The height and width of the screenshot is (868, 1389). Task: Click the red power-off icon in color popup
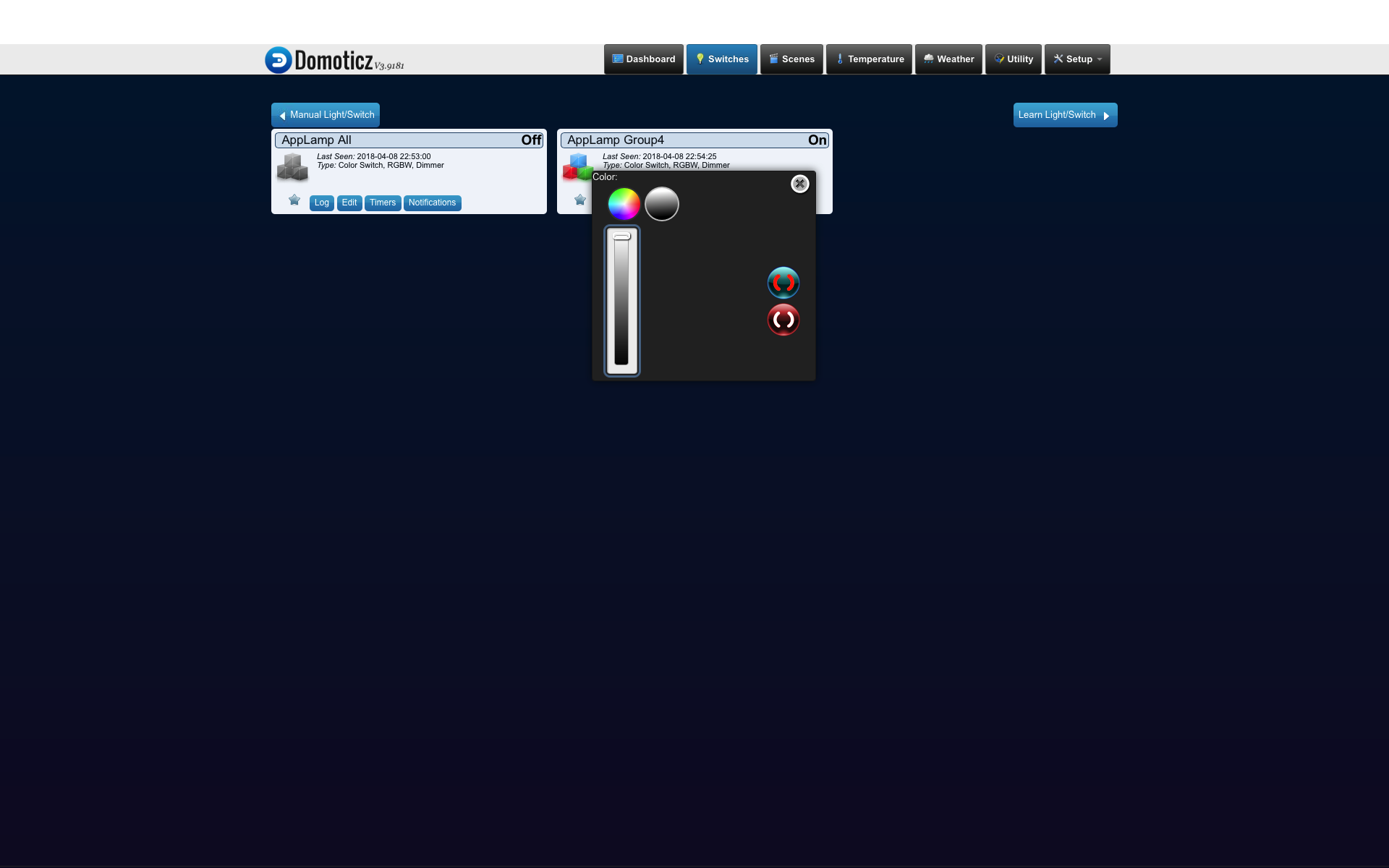(783, 320)
